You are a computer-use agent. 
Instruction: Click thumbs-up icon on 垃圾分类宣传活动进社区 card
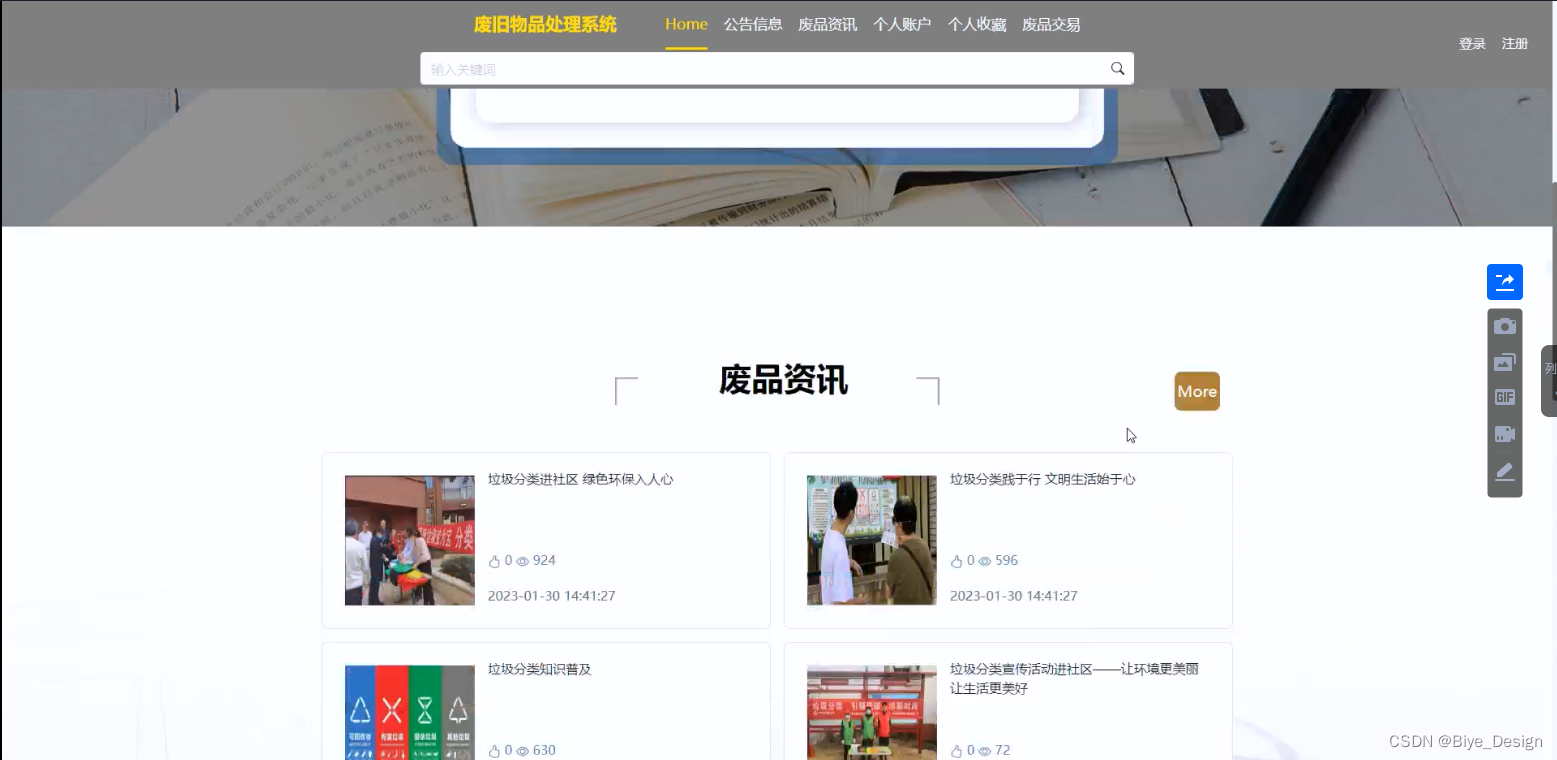click(x=956, y=751)
